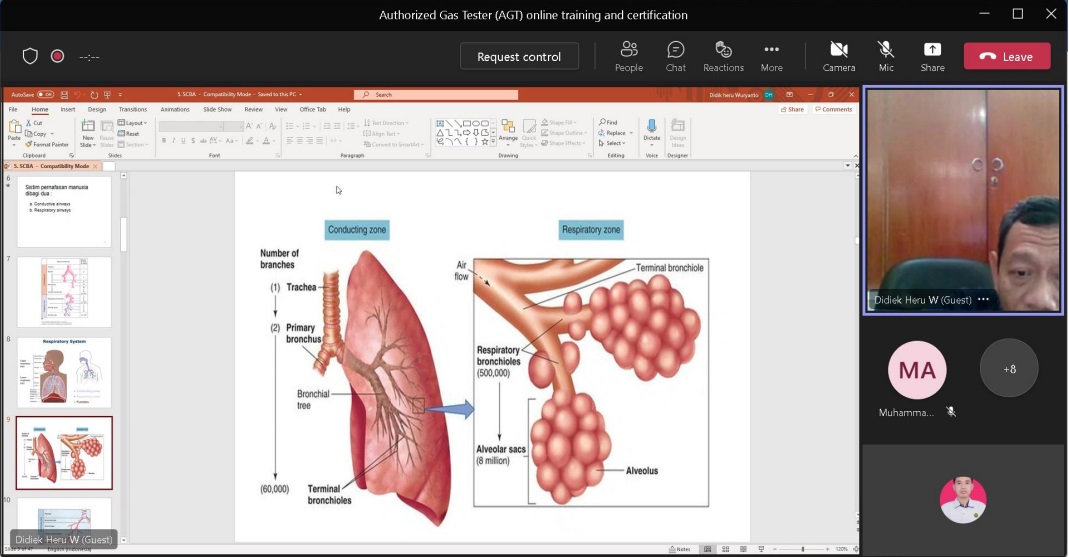This screenshot has width=1069, height=557.
Task: Open the Office Tab ribbon tab
Action: (313, 109)
